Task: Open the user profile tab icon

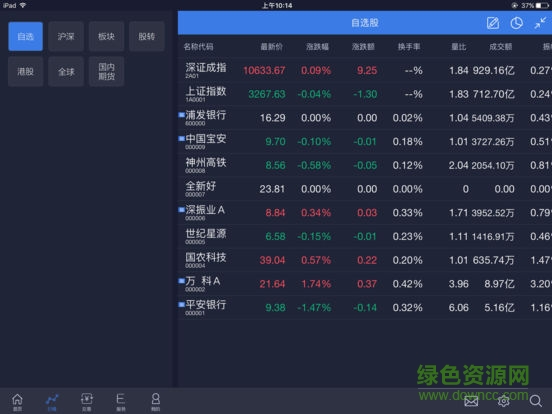Action: point(156,402)
